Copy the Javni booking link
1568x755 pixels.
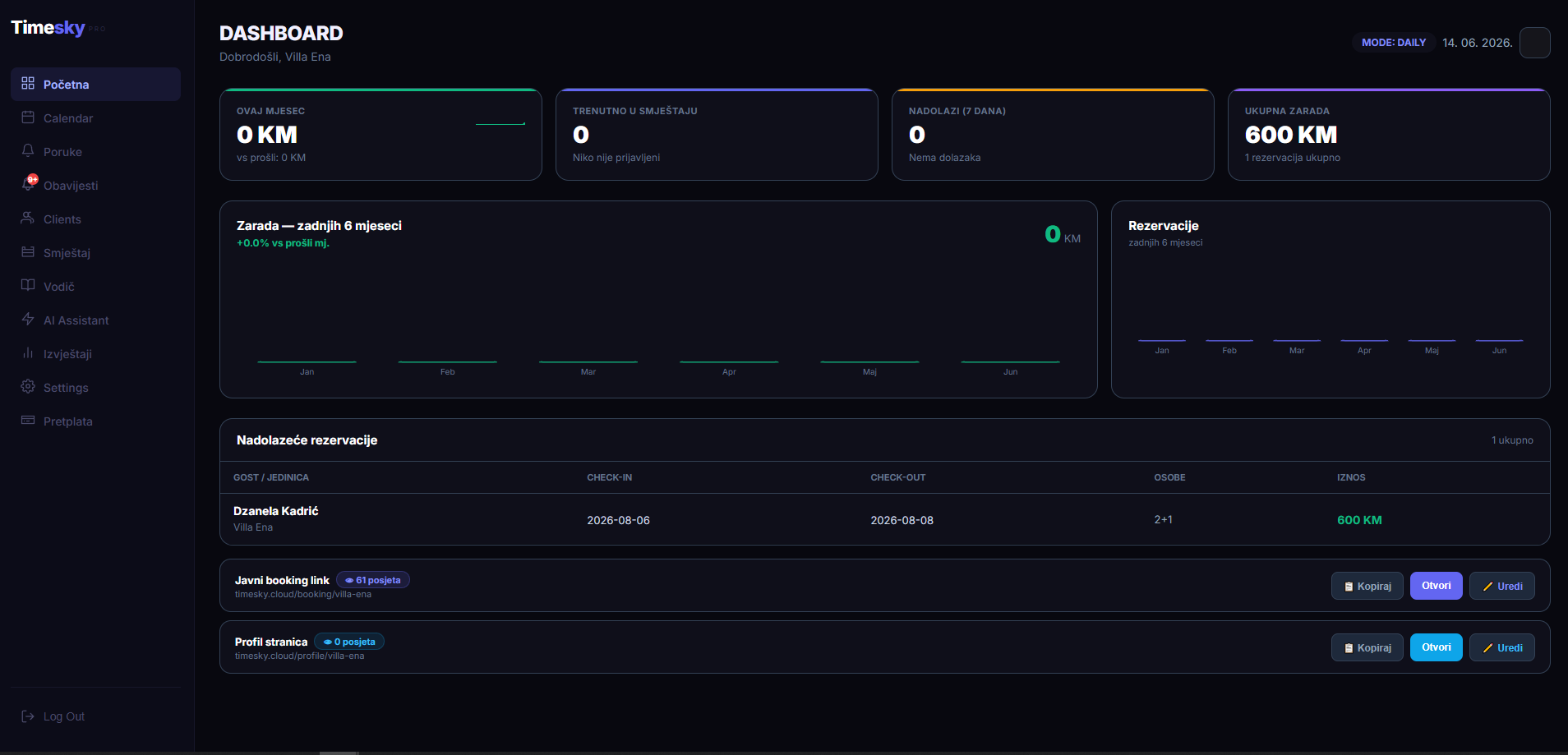[x=1367, y=586]
